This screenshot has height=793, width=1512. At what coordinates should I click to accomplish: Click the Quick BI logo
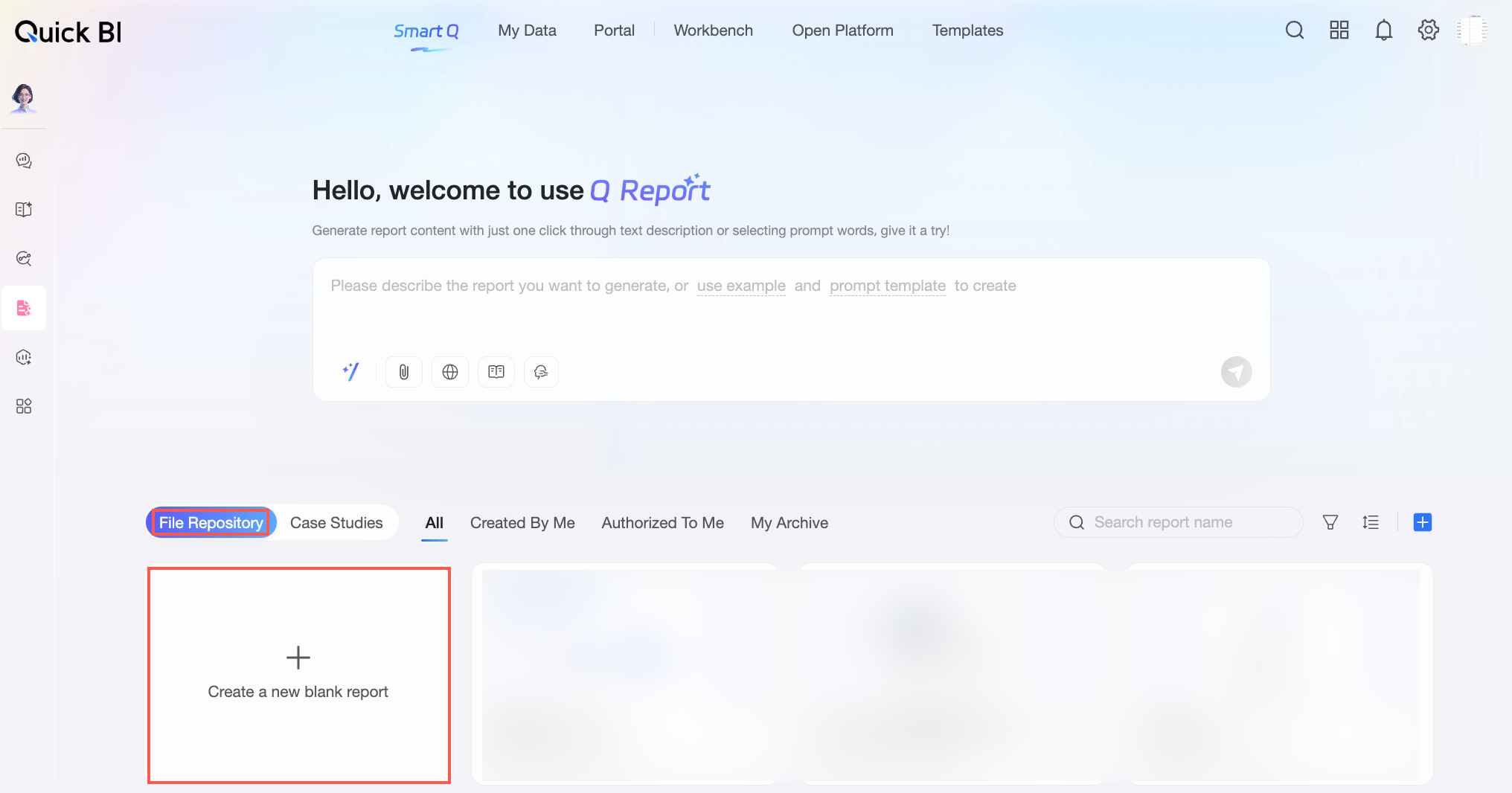coord(68,31)
